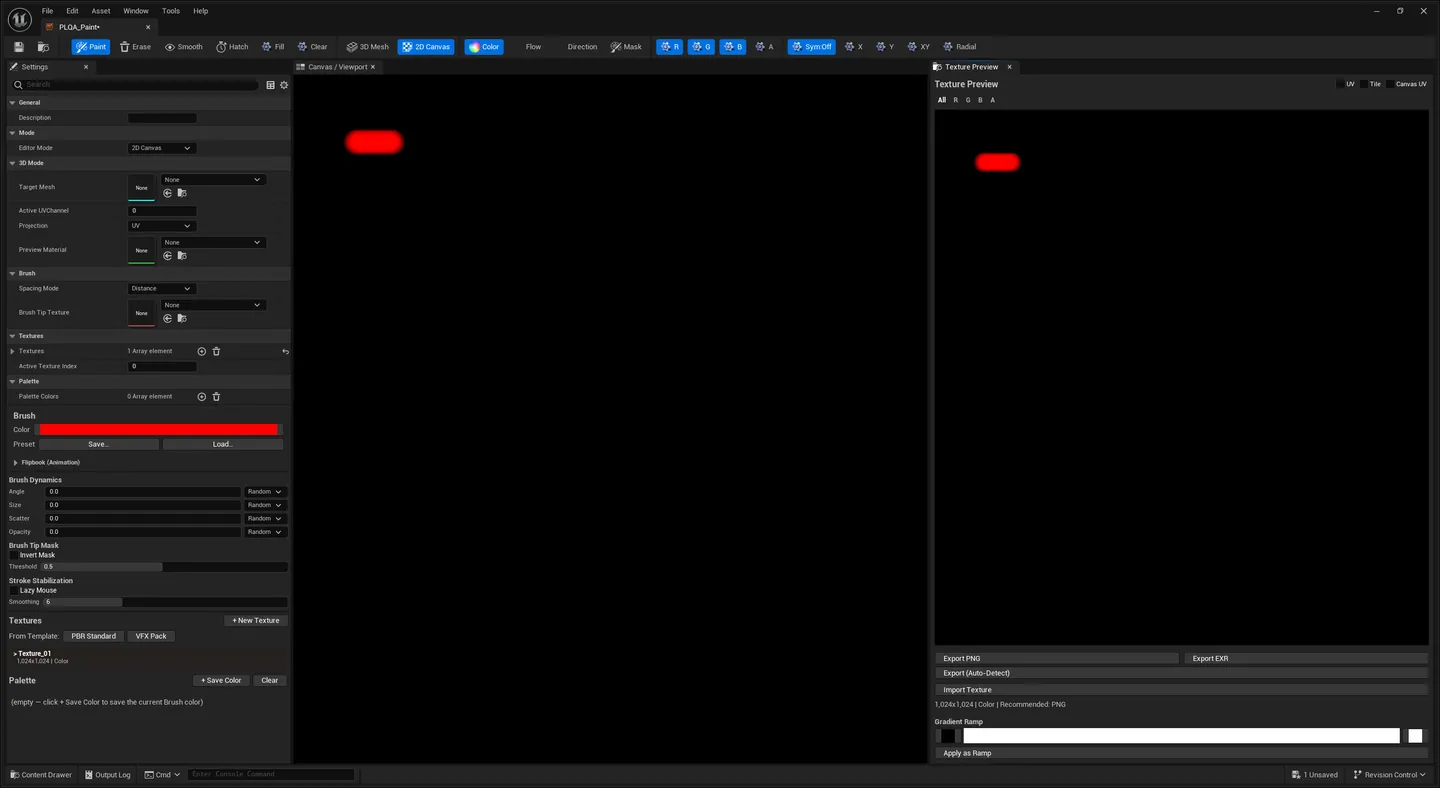Reset the Textures property to default

point(285,351)
